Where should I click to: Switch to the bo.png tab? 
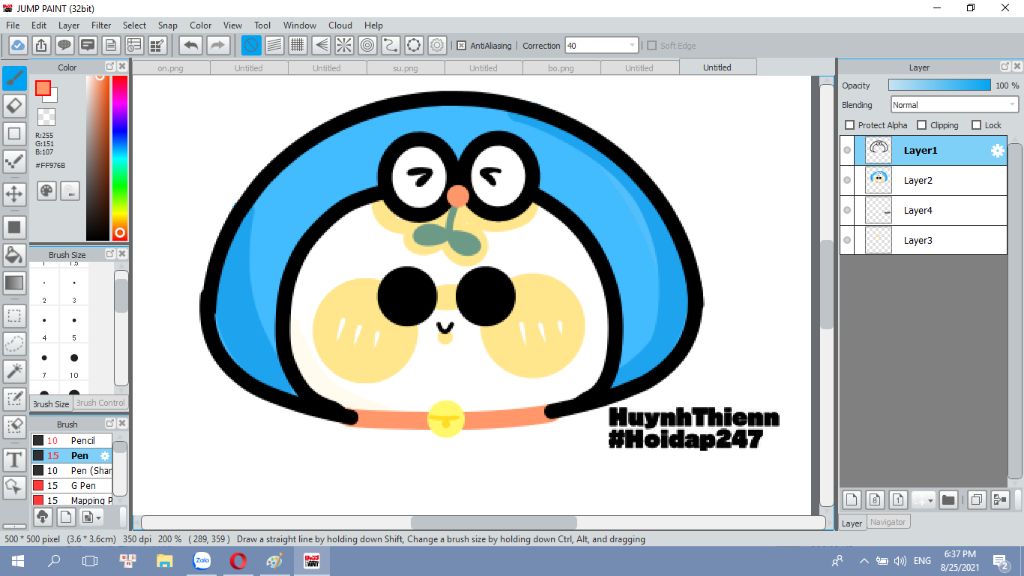[561, 68]
